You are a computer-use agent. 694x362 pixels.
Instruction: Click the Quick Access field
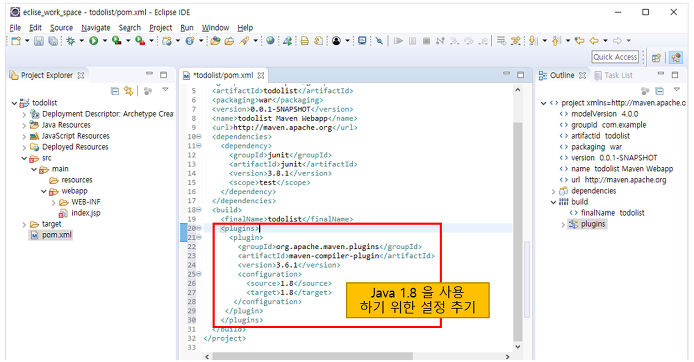pos(615,57)
